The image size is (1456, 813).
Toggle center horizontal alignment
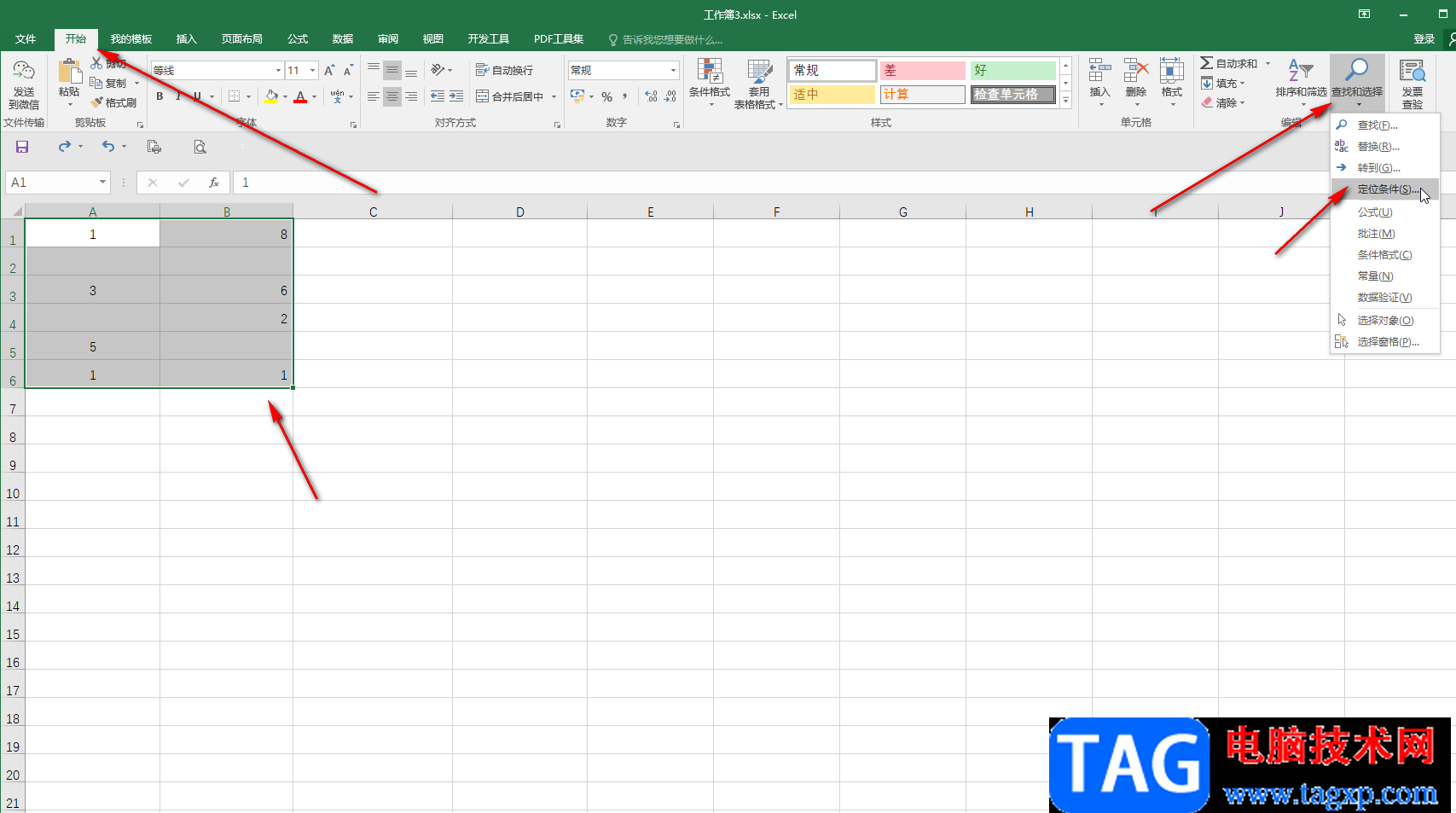tap(392, 96)
